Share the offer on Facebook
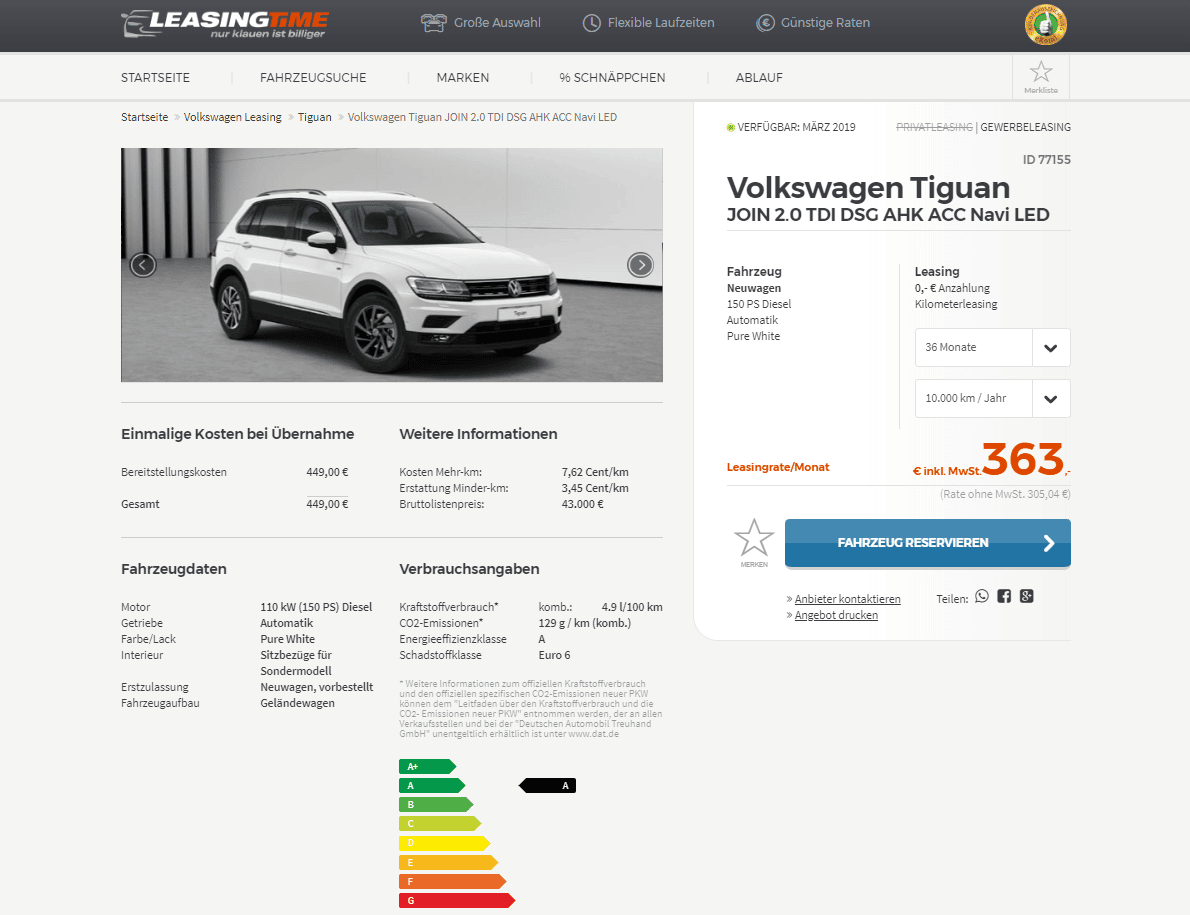Viewport: 1190px width, 915px height. click(x=1004, y=596)
